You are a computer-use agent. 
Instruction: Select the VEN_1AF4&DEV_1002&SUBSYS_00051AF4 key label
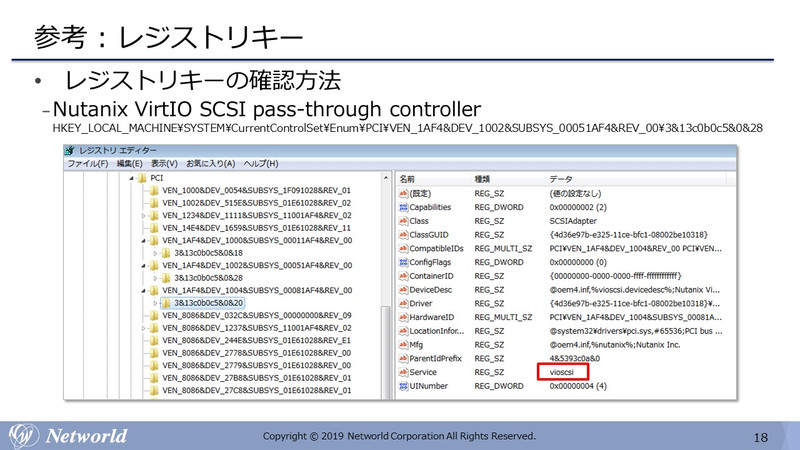[x=257, y=265]
